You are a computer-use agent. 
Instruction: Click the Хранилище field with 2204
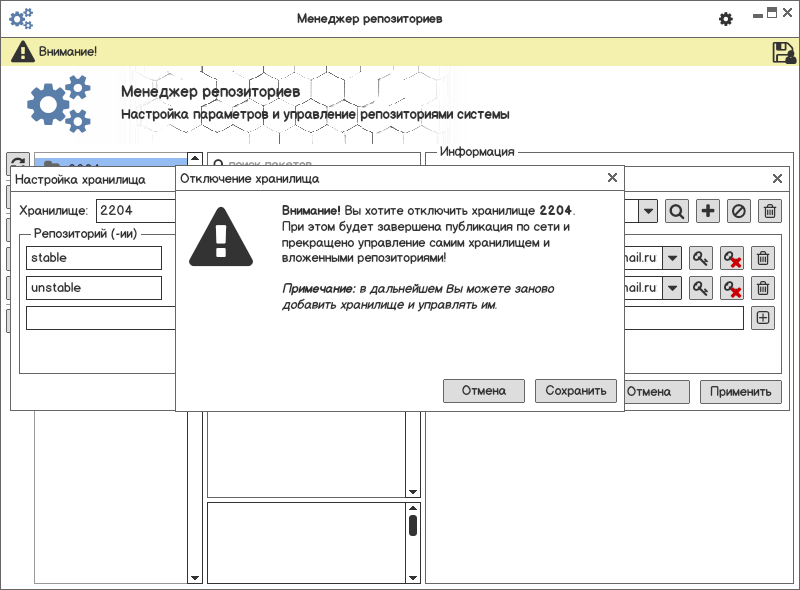point(136,211)
